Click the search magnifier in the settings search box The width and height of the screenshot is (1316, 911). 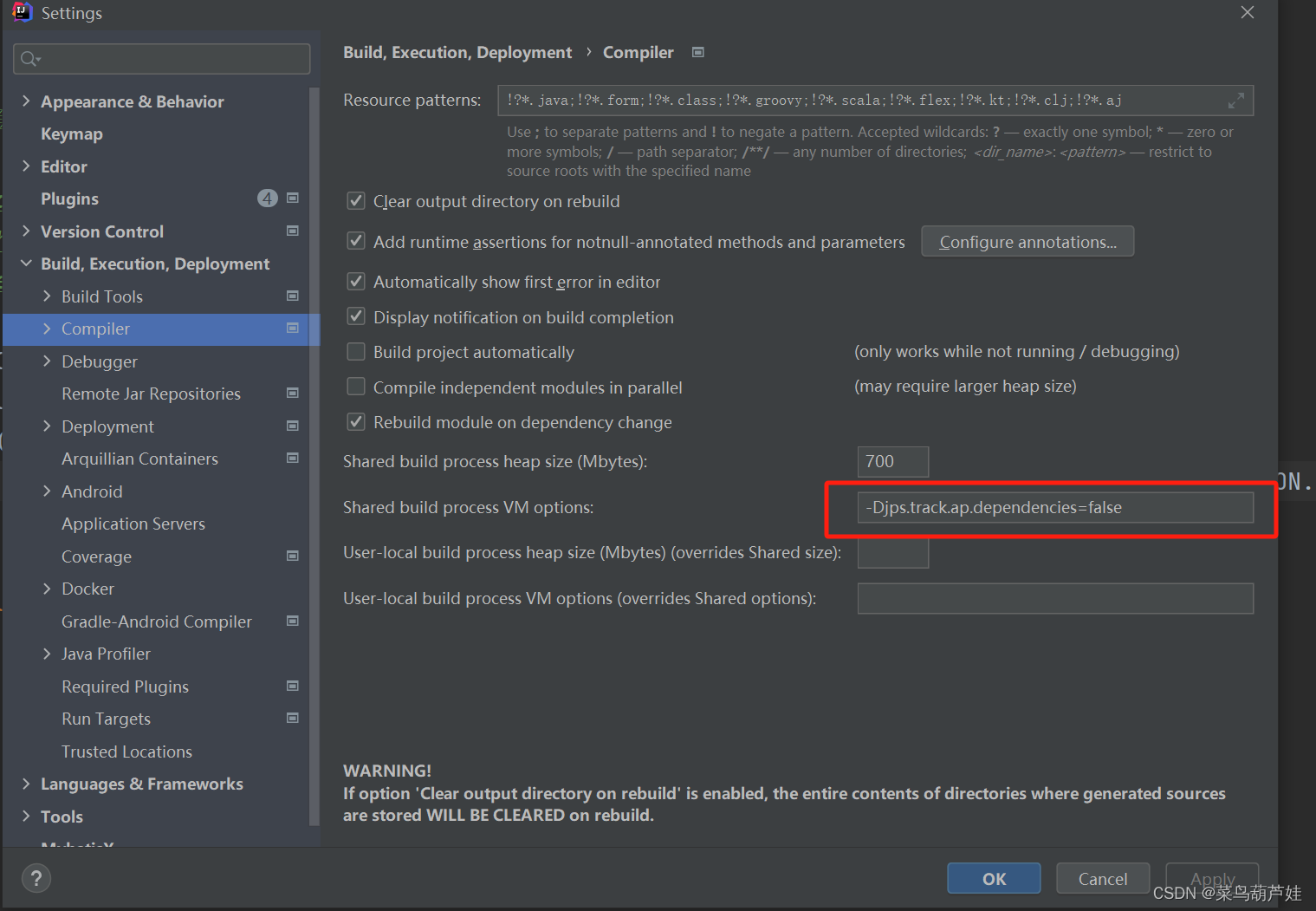click(29, 58)
